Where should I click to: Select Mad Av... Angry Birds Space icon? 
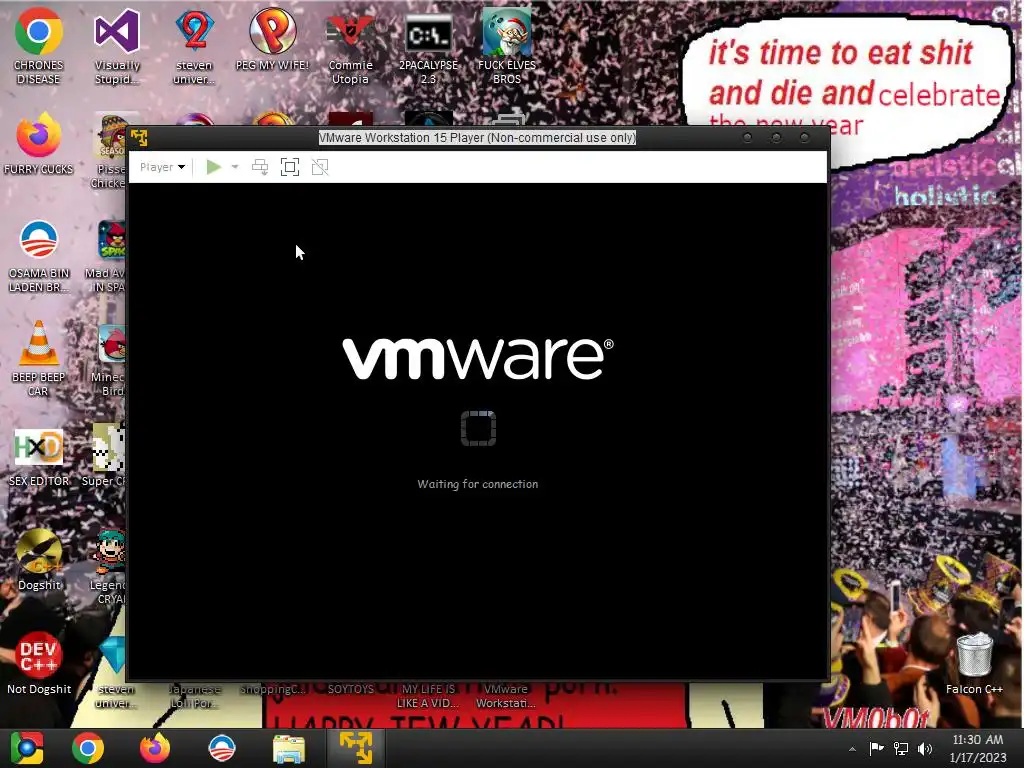108,256
